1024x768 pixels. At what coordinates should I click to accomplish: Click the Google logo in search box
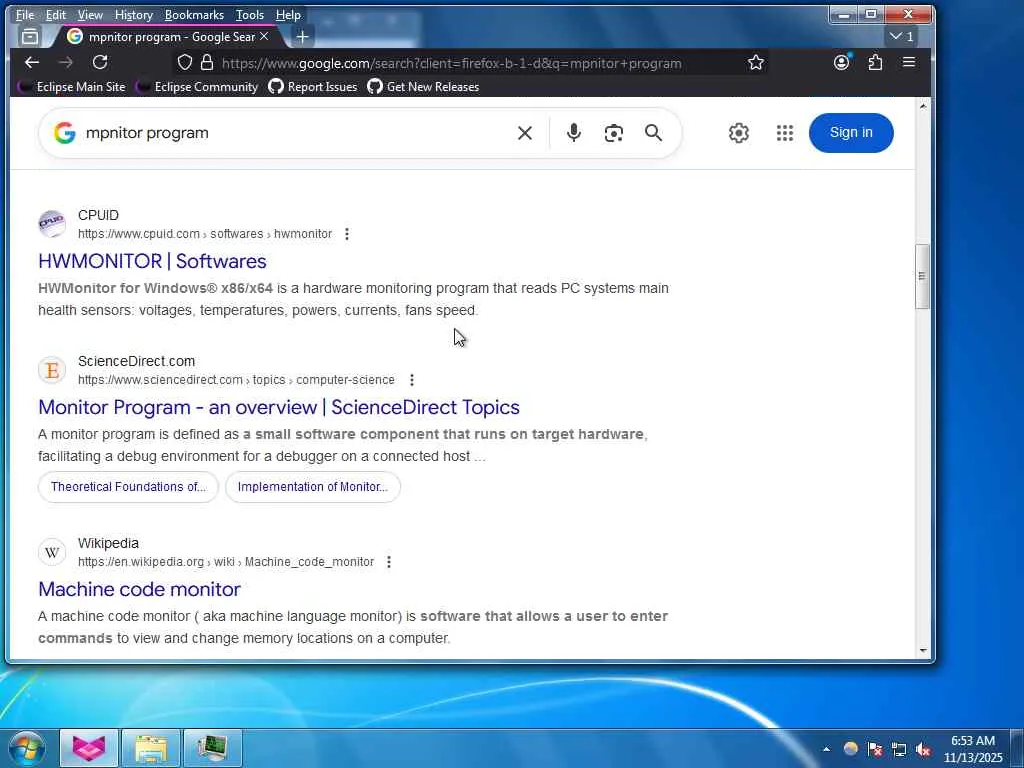[65, 133]
